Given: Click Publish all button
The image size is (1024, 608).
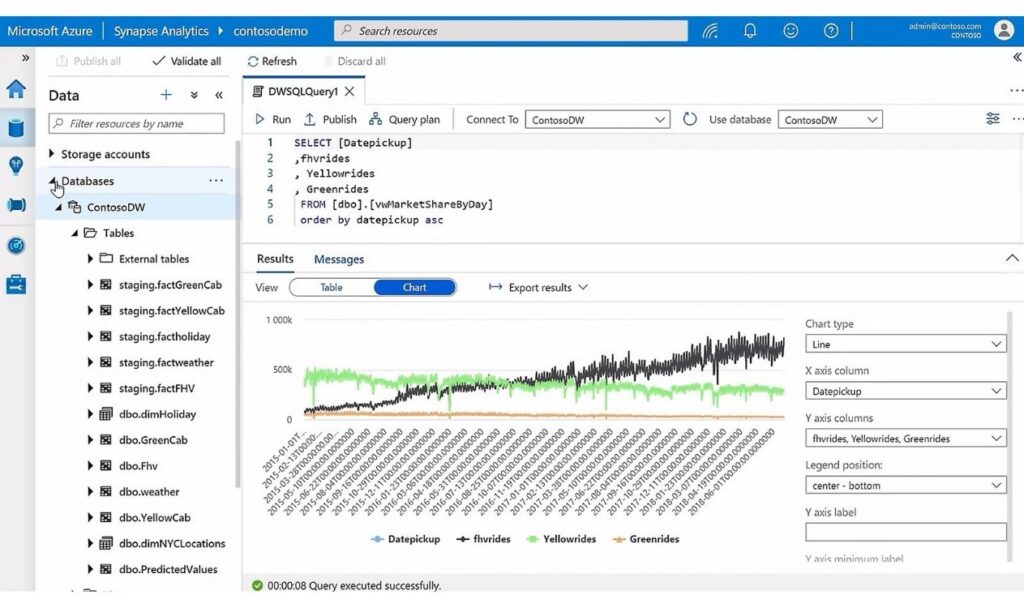Looking at the screenshot, I should pyautogui.click(x=88, y=61).
